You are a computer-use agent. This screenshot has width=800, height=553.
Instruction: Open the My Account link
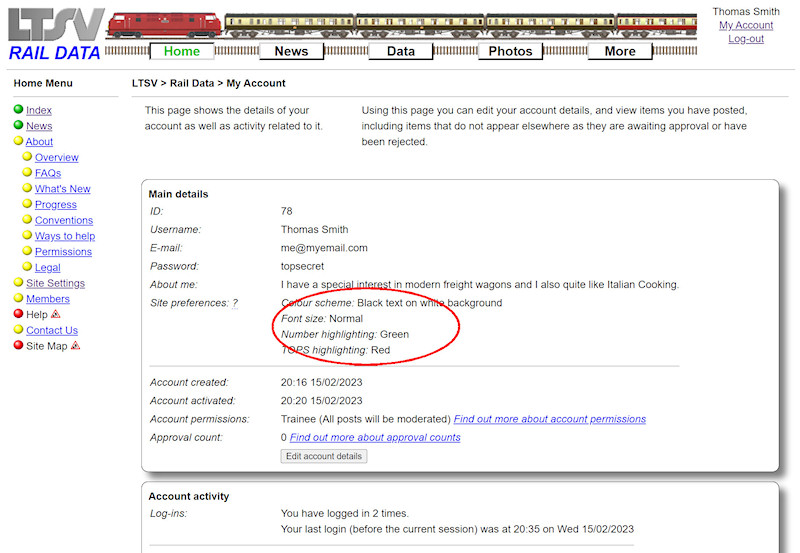(x=746, y=25)
